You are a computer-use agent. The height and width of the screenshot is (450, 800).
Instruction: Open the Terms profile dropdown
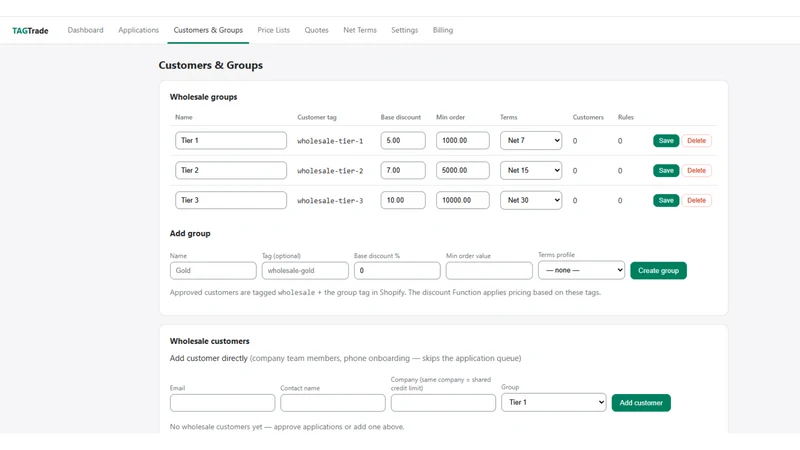(x=581, y=270)
